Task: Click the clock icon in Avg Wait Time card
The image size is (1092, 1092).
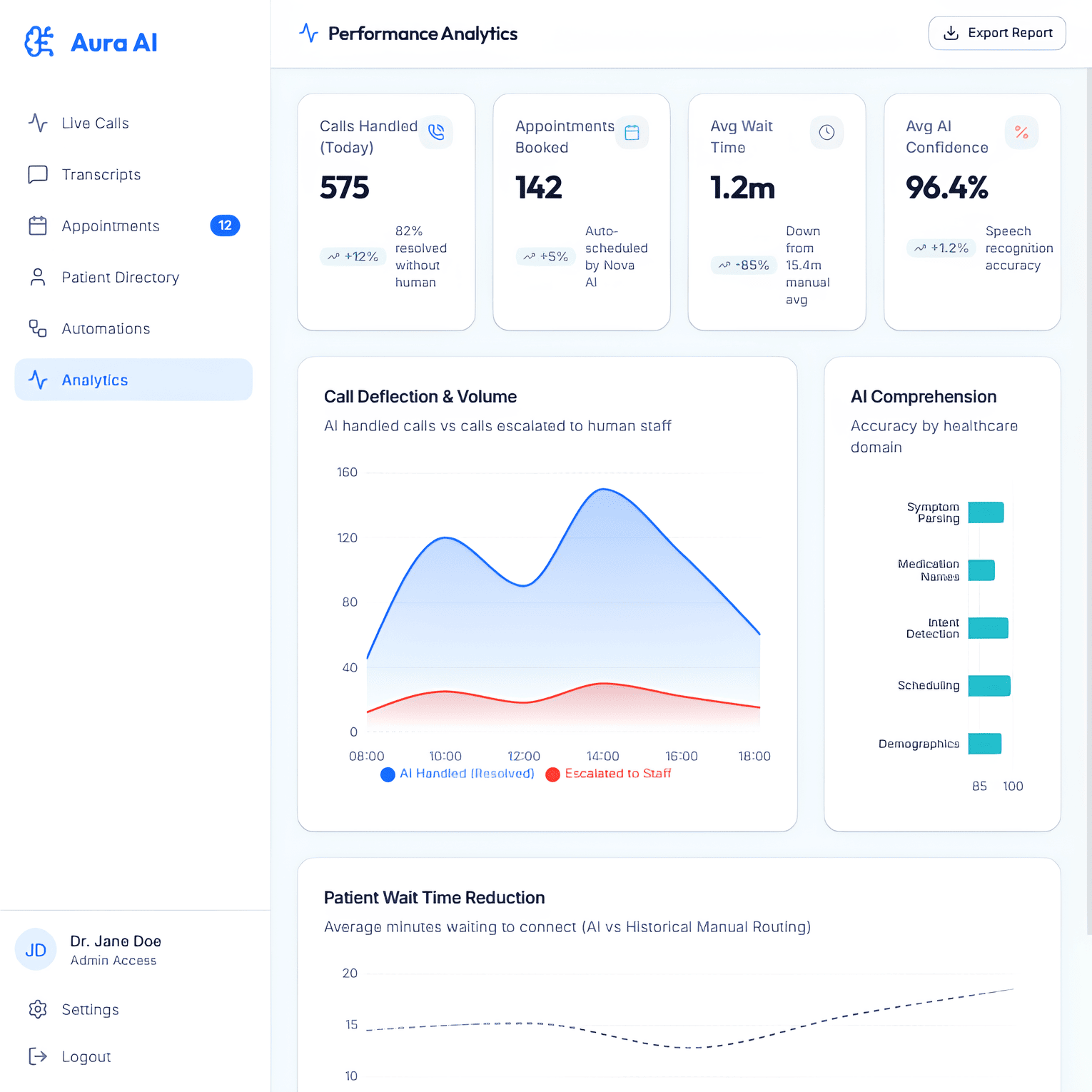Action: point(826,132)
